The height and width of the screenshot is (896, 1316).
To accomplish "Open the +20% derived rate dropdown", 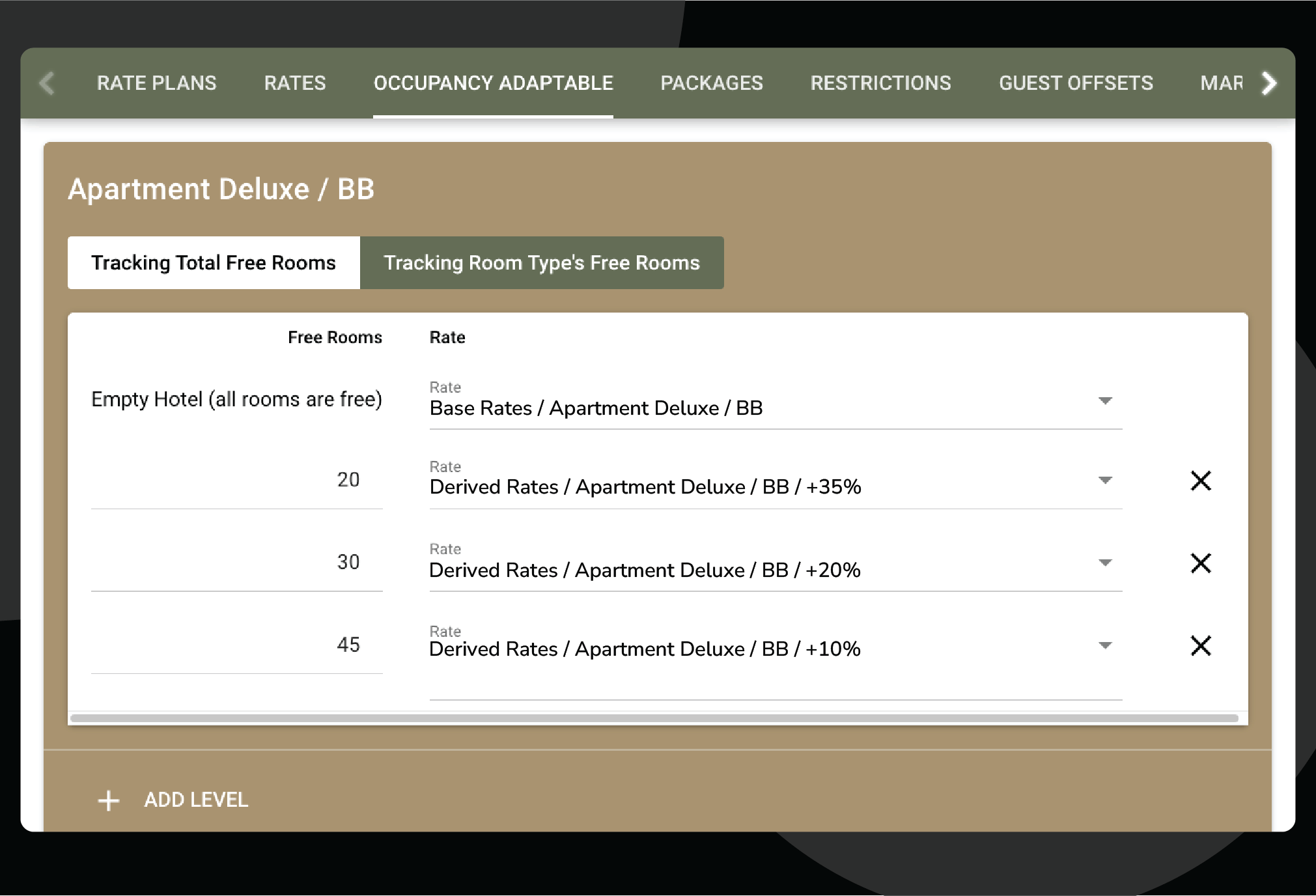I will point(1104,563).
